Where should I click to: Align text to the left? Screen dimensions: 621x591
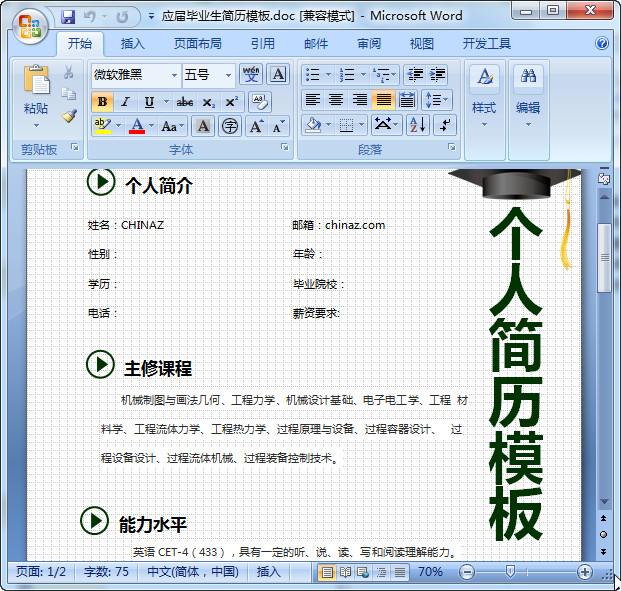click(x=313, y=100)
